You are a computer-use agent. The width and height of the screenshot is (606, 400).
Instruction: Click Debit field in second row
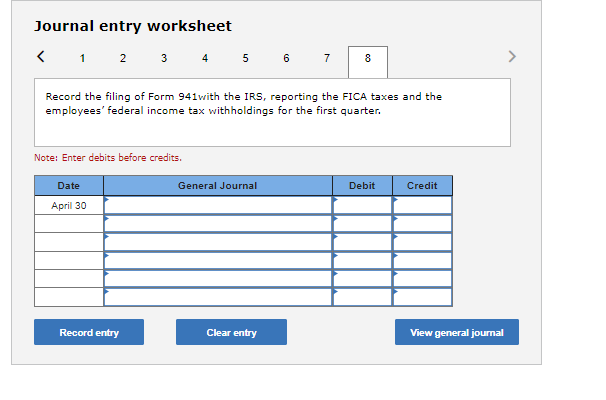pyautogui.click(x=363, y=223)
